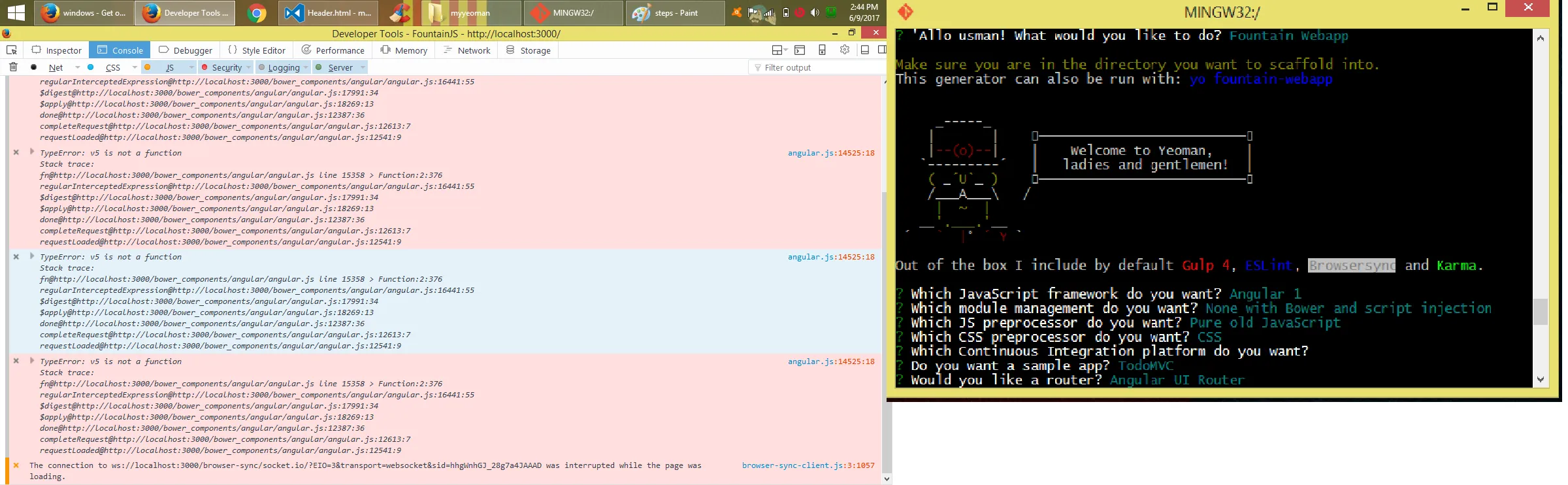Open DevTools settings gear
The height and width of the screenshot is (485, 1568).
point(845,50)
